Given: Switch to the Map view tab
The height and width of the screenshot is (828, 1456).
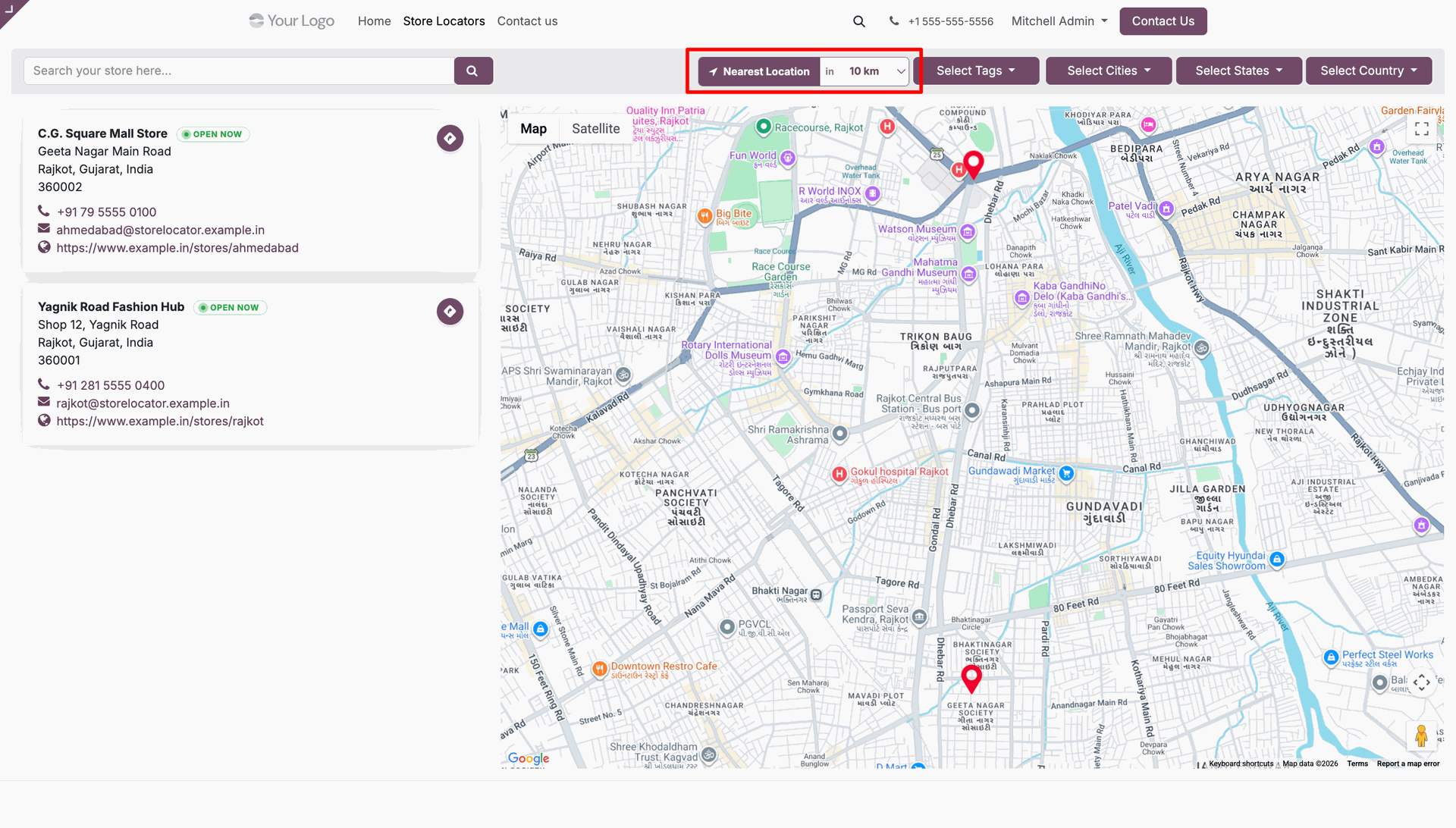Looking at the screenshot, I should click(x=533, y=129).
